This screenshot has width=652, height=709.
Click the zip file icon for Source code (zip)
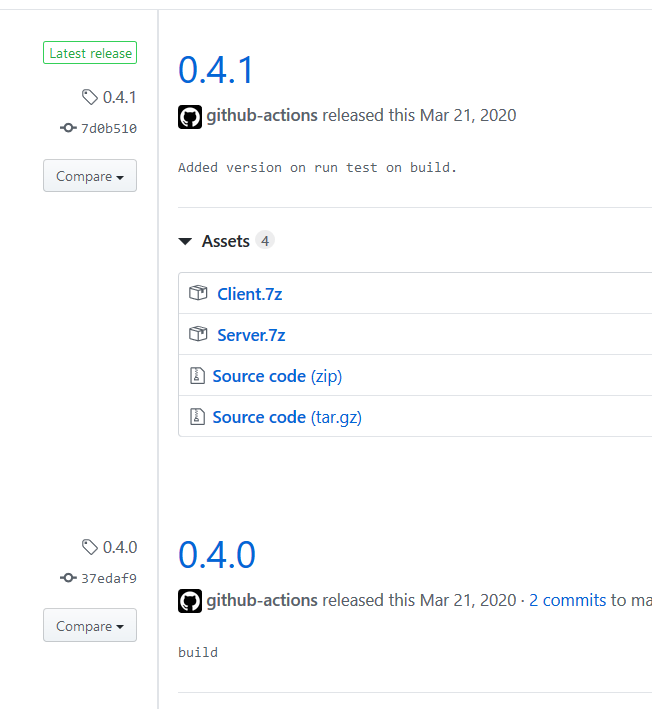click(197, 376)
